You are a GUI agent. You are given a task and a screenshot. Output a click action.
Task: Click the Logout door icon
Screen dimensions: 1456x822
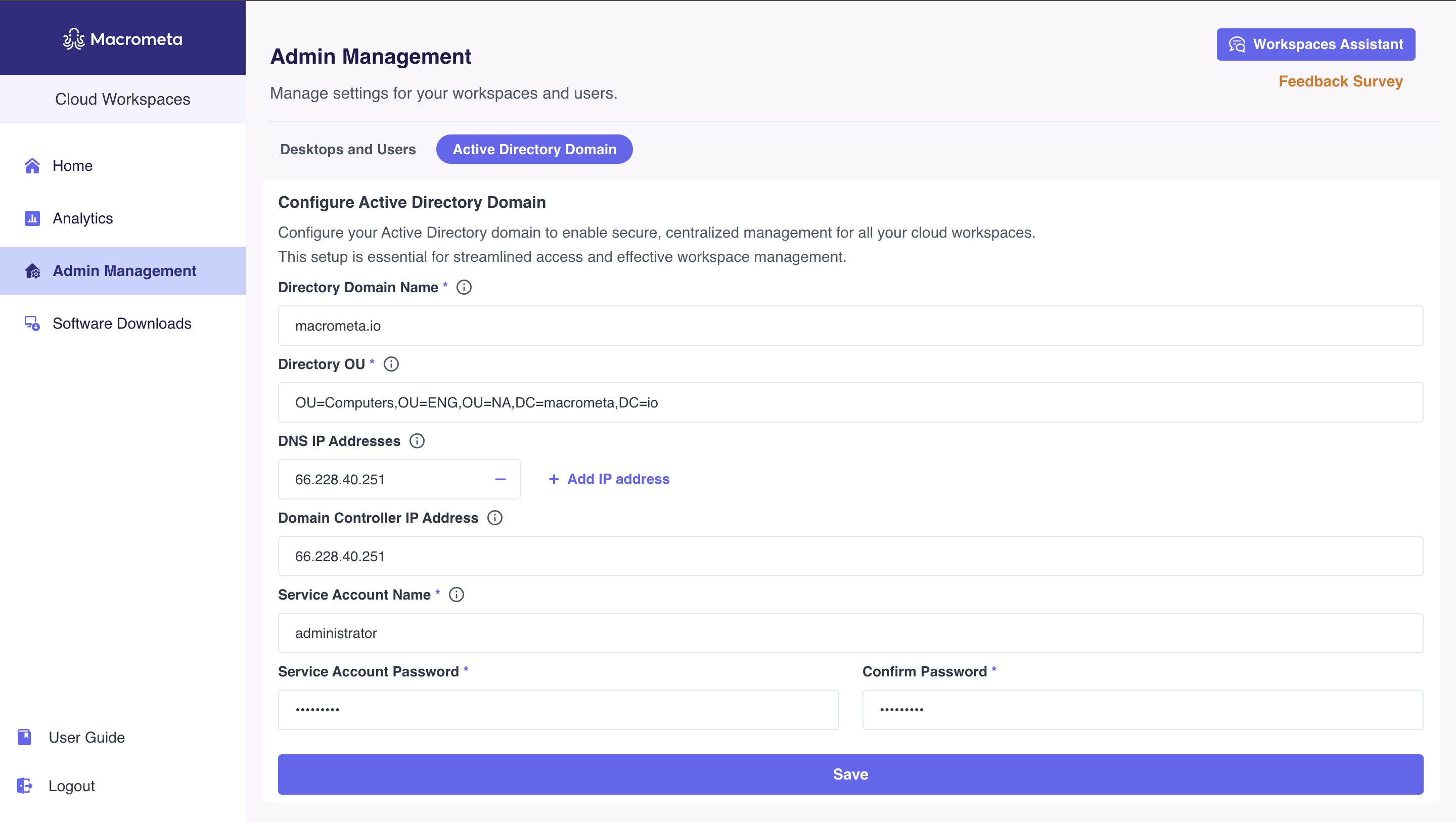click(x=25, y=785)
